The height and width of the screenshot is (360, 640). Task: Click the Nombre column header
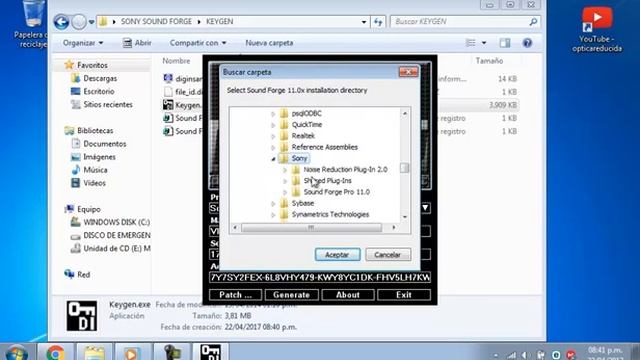(x=176, y=61)
